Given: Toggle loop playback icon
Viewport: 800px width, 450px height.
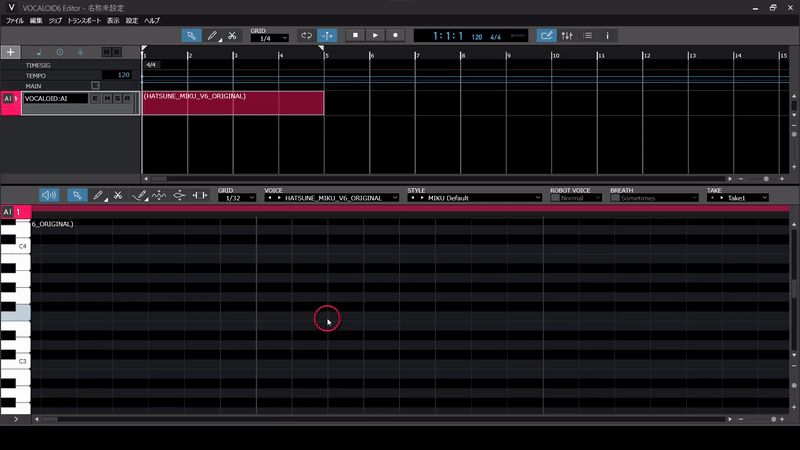Looking at the screenshot, I should click(x=306, y=36).
